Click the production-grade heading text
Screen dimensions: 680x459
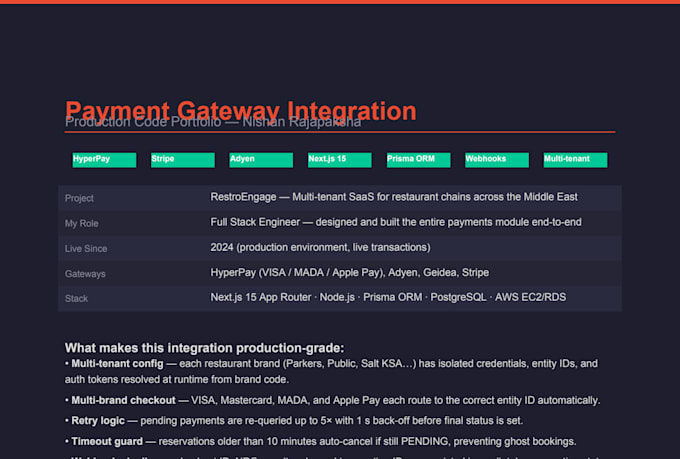[204, 348]
